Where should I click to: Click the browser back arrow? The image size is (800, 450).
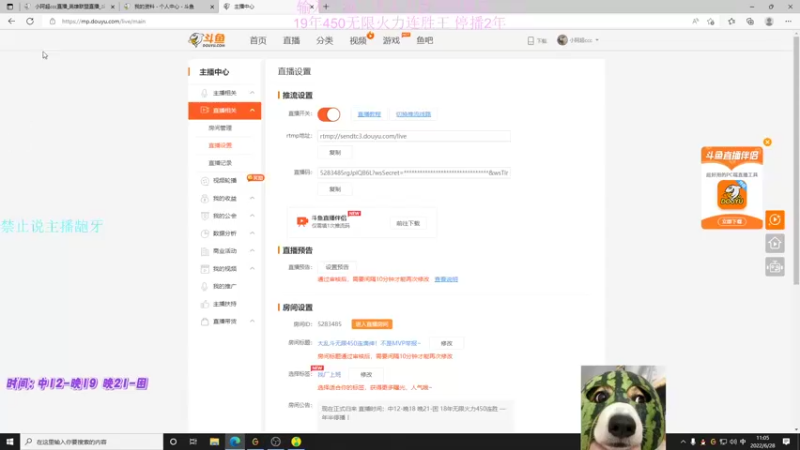11,21
